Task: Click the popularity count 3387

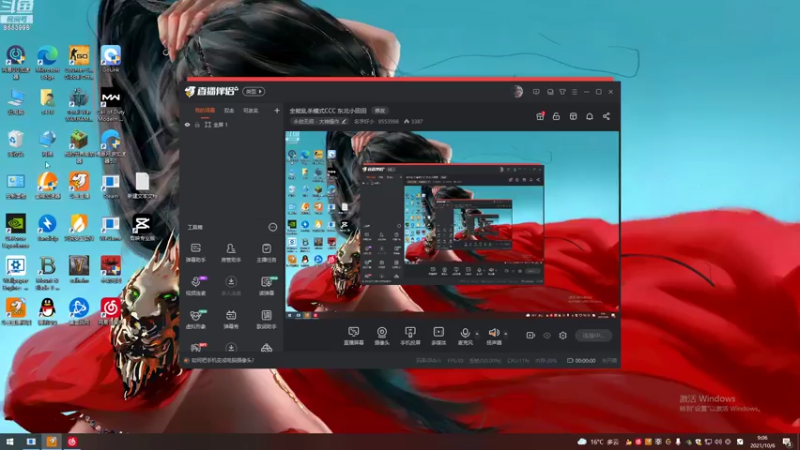Action: pyautogui.click(x=414, y=121)
